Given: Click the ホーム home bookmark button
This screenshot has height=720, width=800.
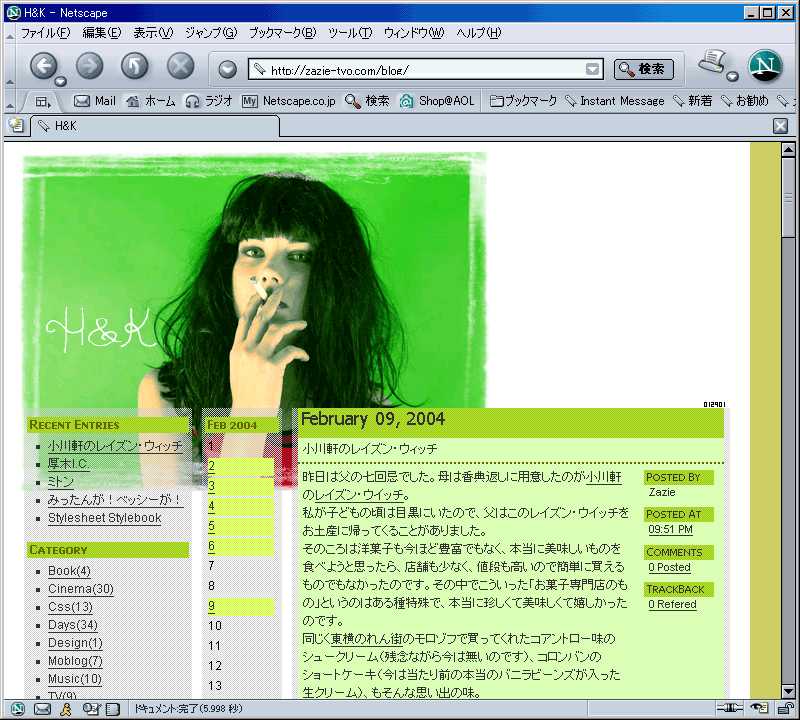Looking at the screenshot, I should point(151,101).
